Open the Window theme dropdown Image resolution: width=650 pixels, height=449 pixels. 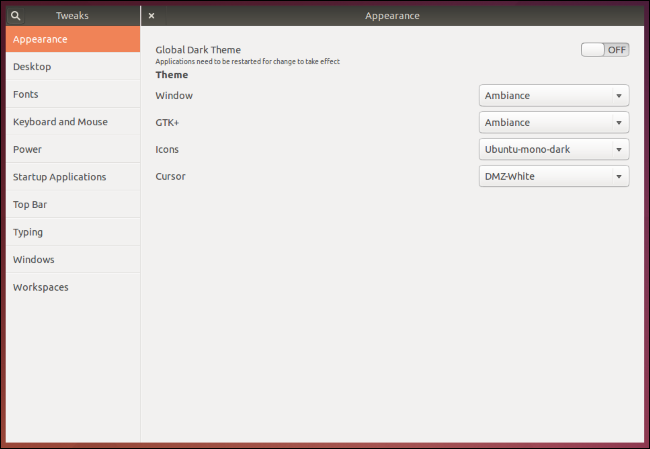pos(554,95)
